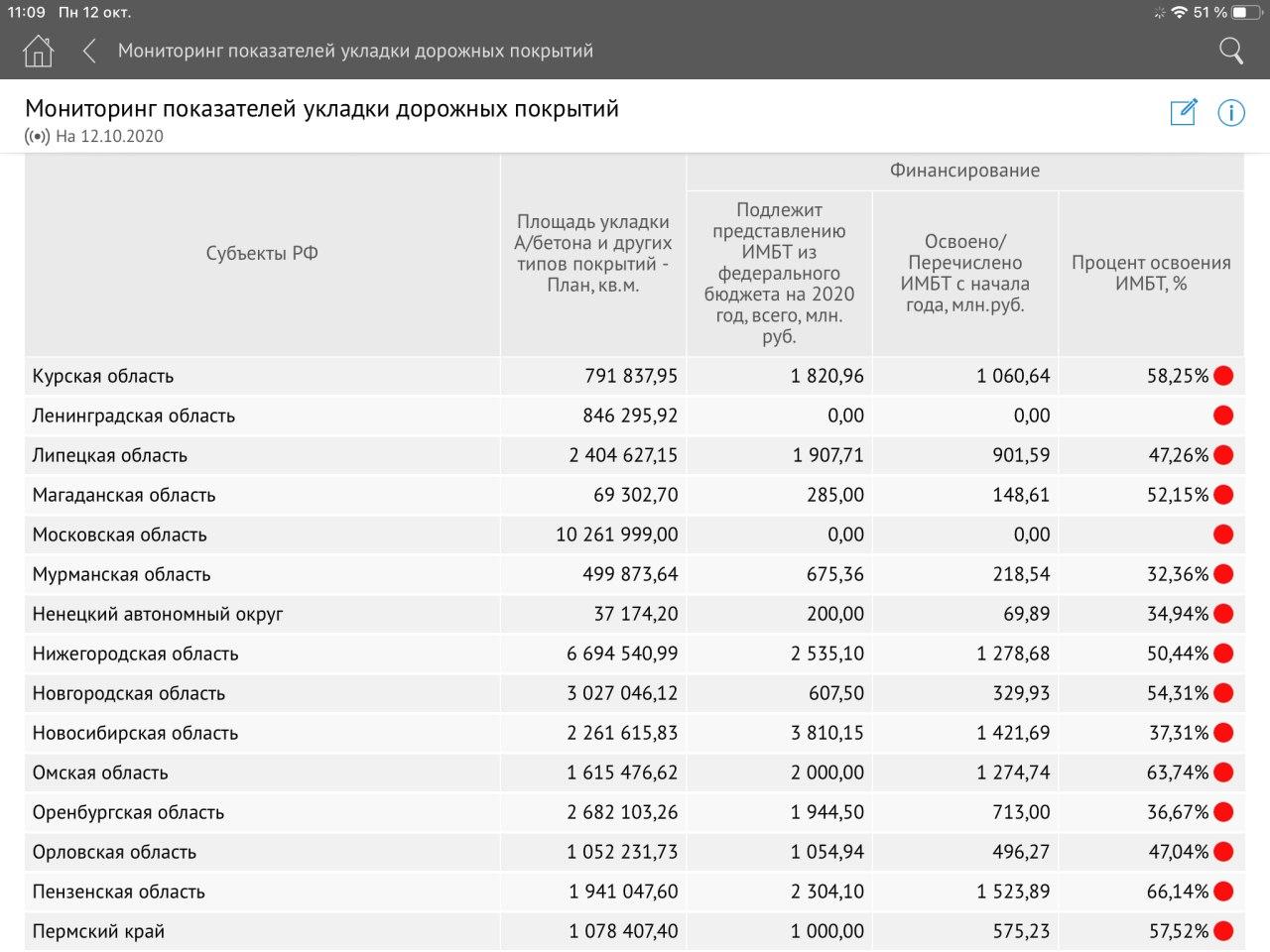Select the Площадь укладки column header
Screen dimensions: 1270x952
tap(593, 254)
